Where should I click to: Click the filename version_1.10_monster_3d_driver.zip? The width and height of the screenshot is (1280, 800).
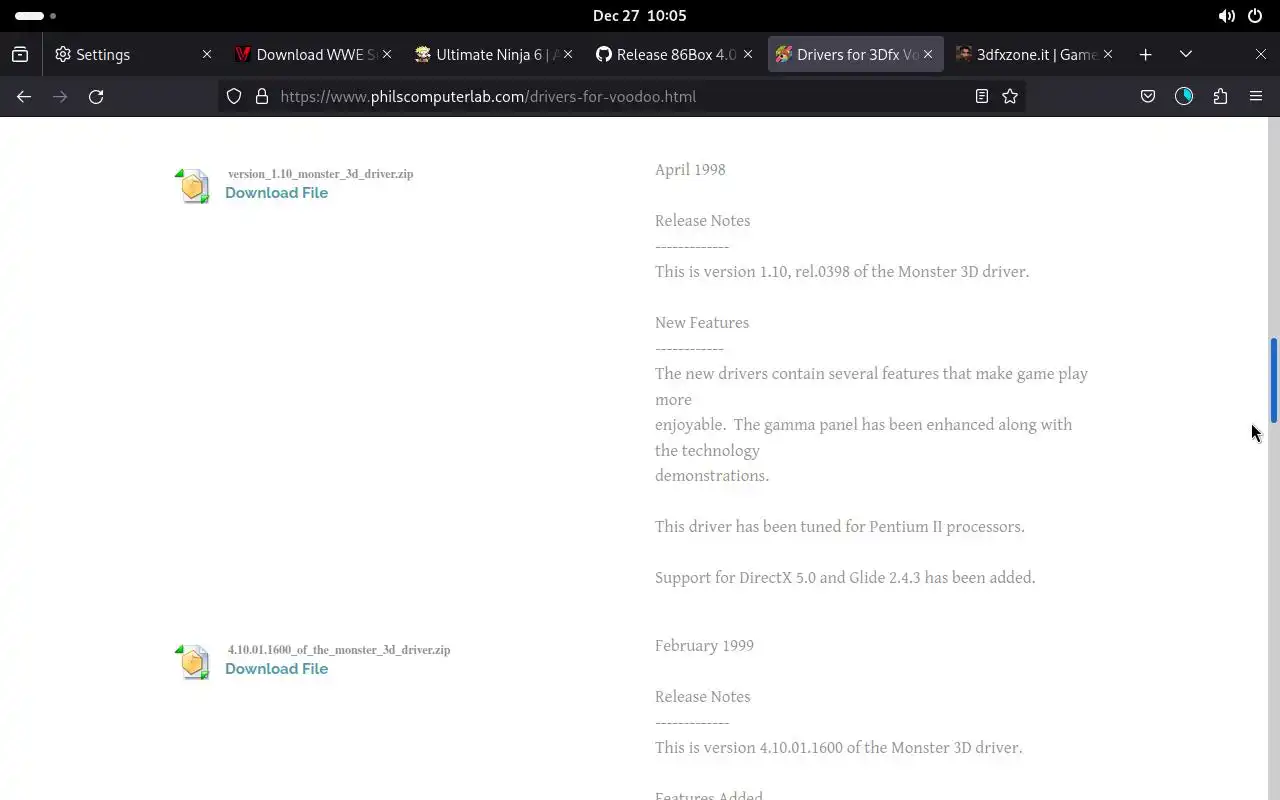[320, 174]
